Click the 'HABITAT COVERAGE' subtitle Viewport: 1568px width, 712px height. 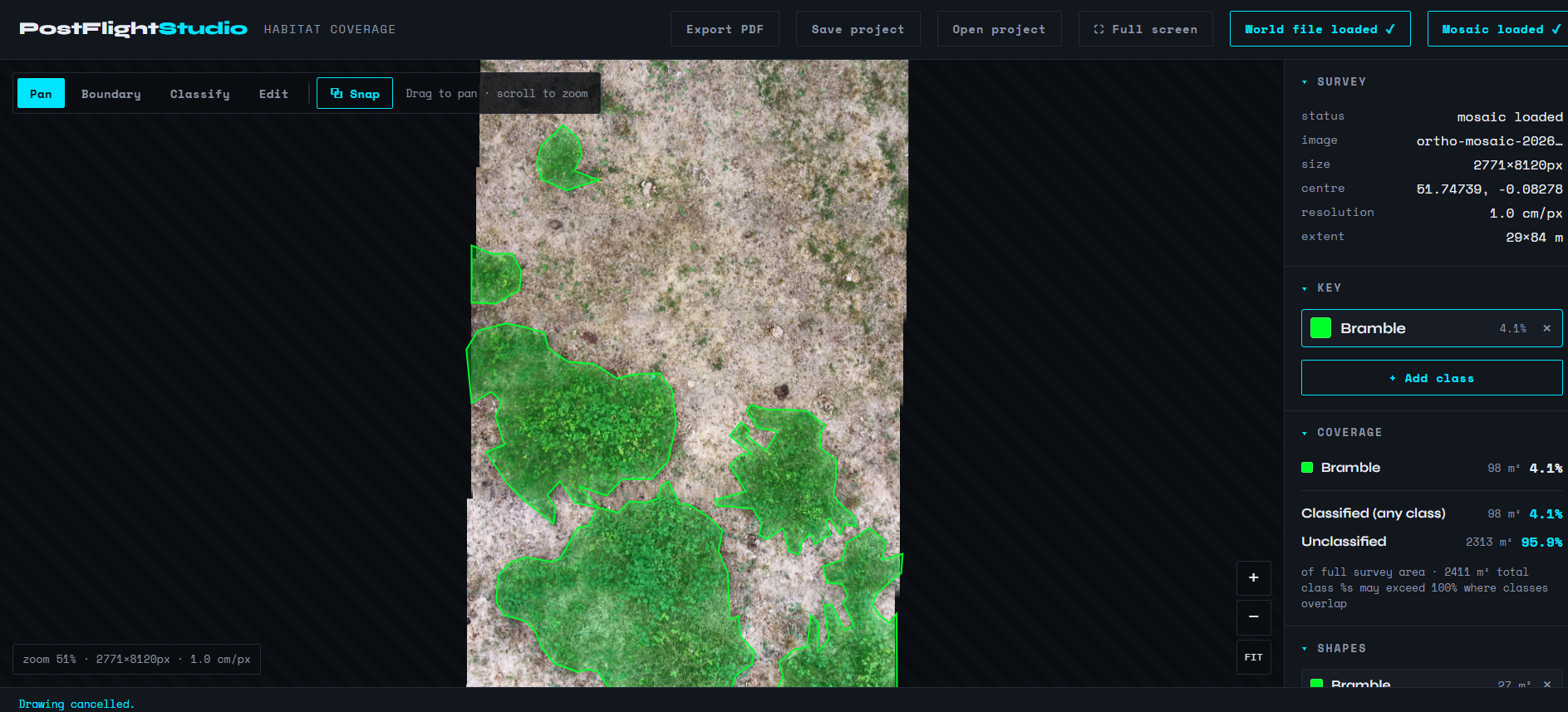click(x=330, y=29)
